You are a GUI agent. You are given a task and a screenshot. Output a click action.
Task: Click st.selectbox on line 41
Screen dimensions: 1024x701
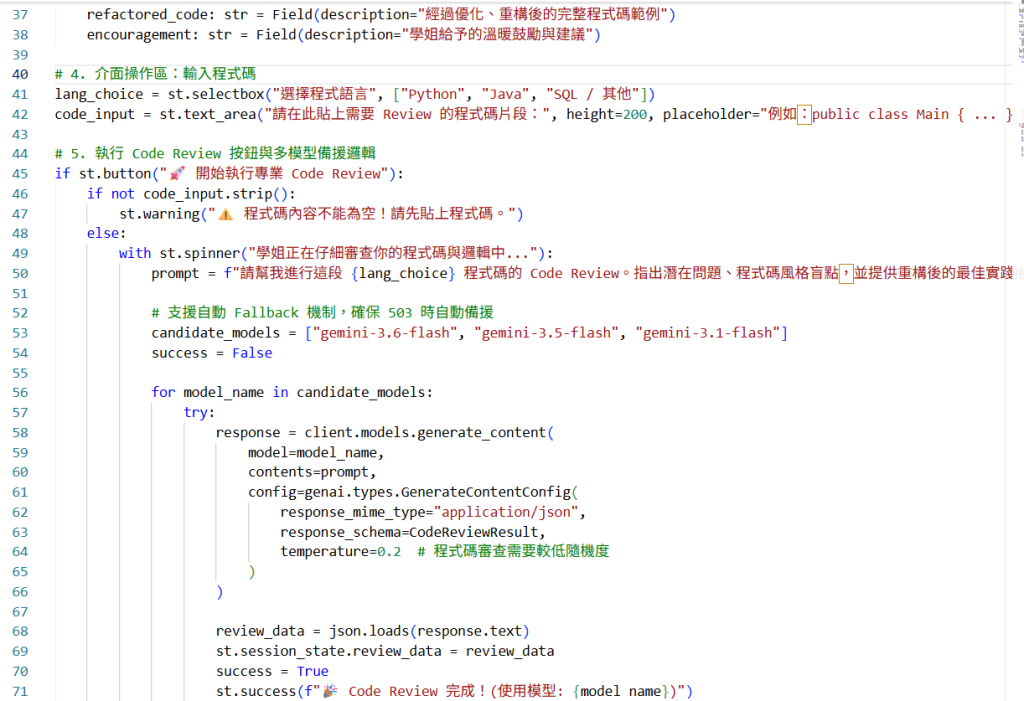[x=216, y=94]
